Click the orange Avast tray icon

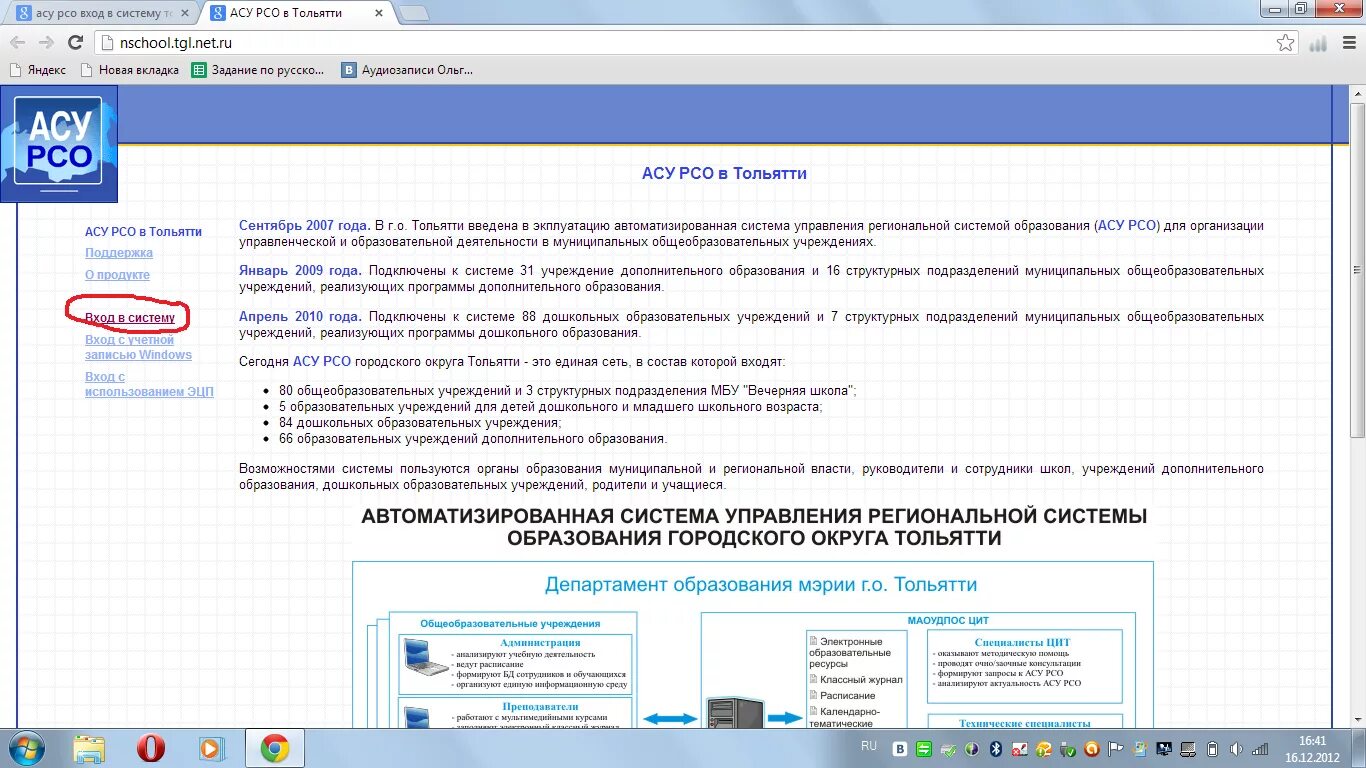tap(1091, 748)
